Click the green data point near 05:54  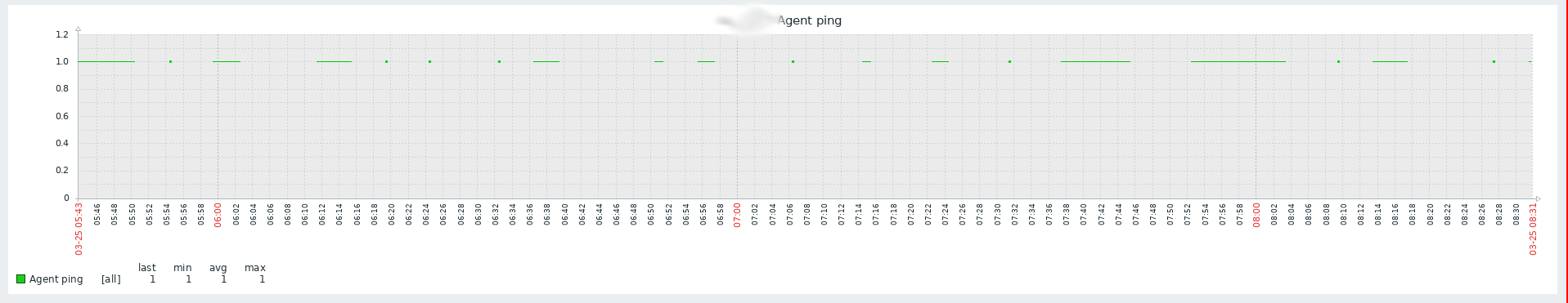tap(170, 61)
